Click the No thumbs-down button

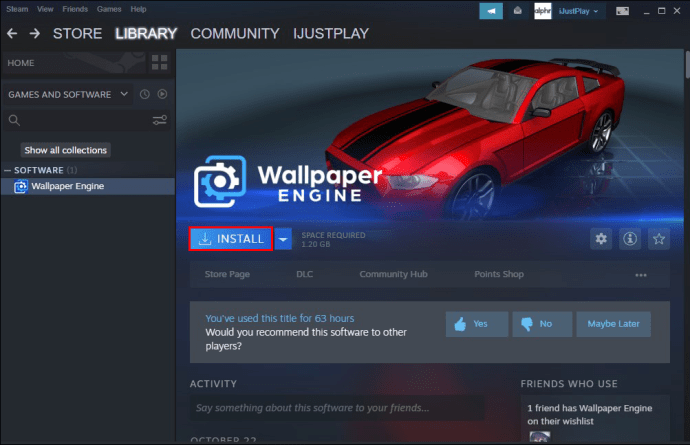[x=542, y=324]
